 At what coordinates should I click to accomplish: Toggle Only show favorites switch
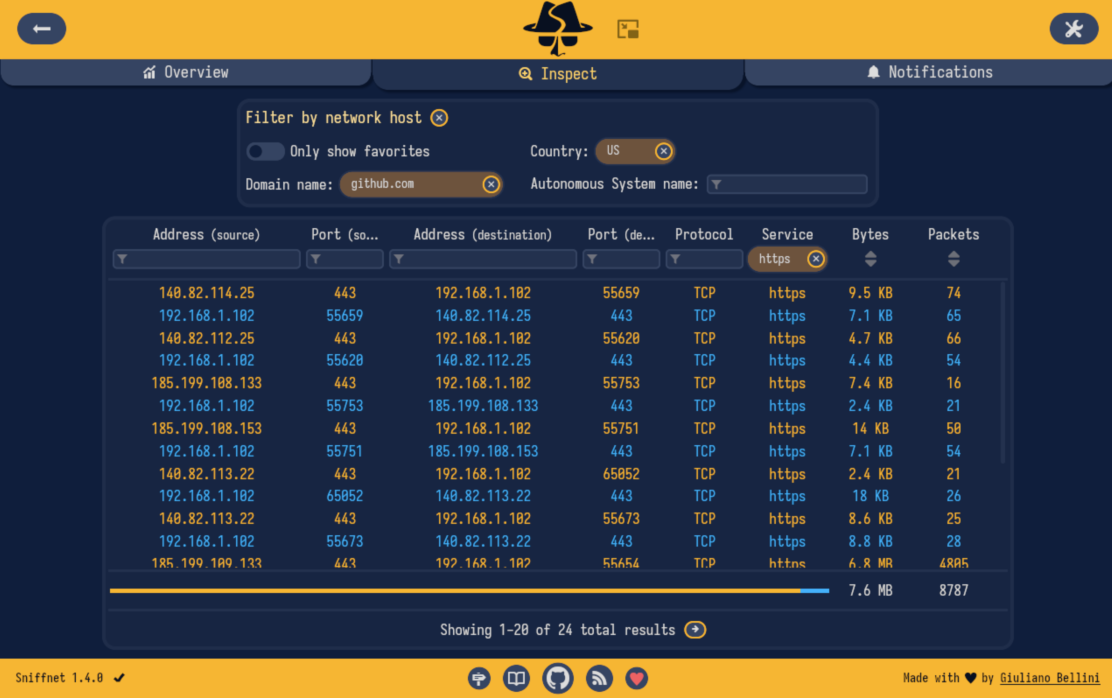click(x=265, y=151)
